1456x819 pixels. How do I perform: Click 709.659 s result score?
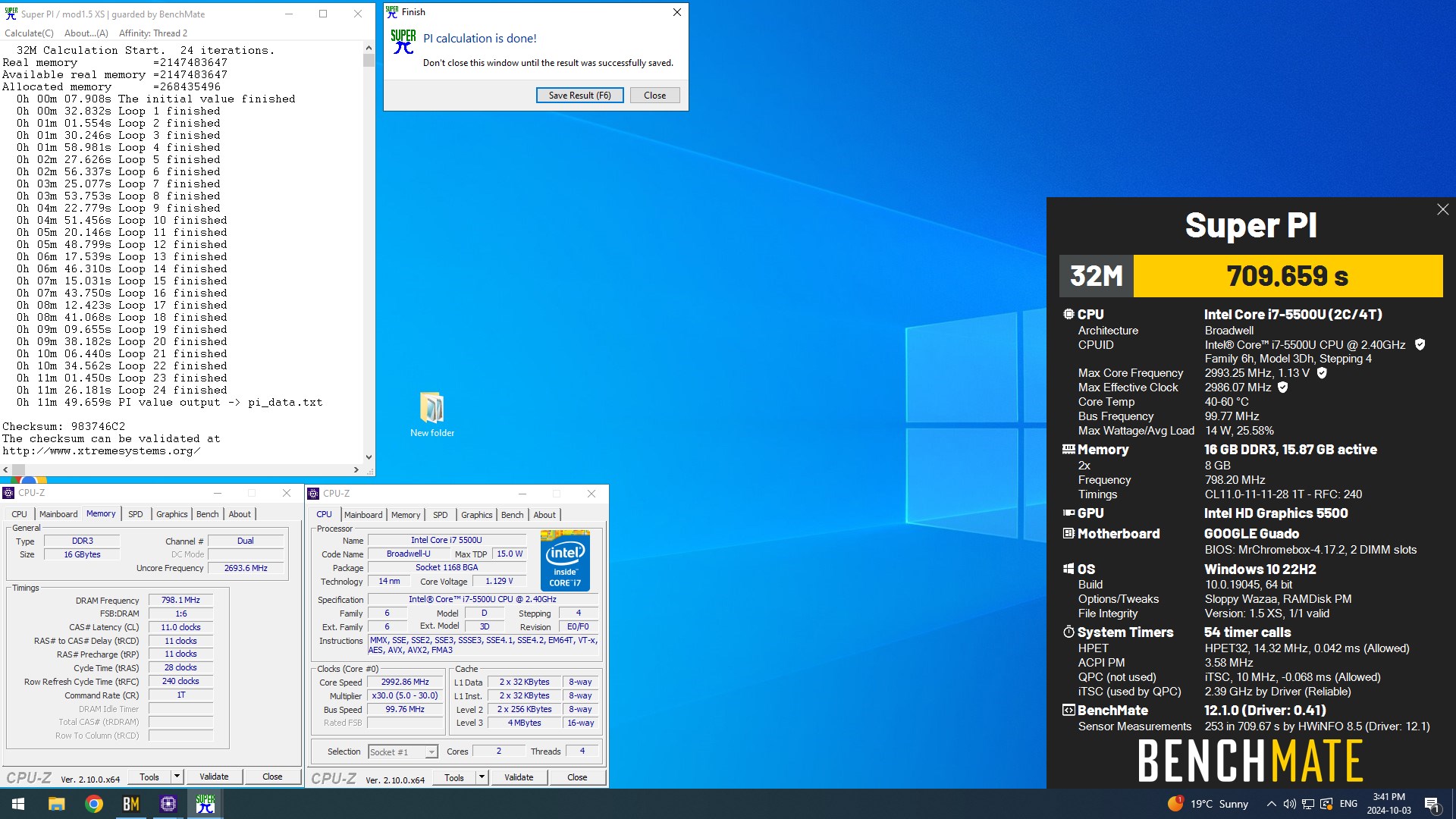pyautogui.click(x=1288, y=276)
